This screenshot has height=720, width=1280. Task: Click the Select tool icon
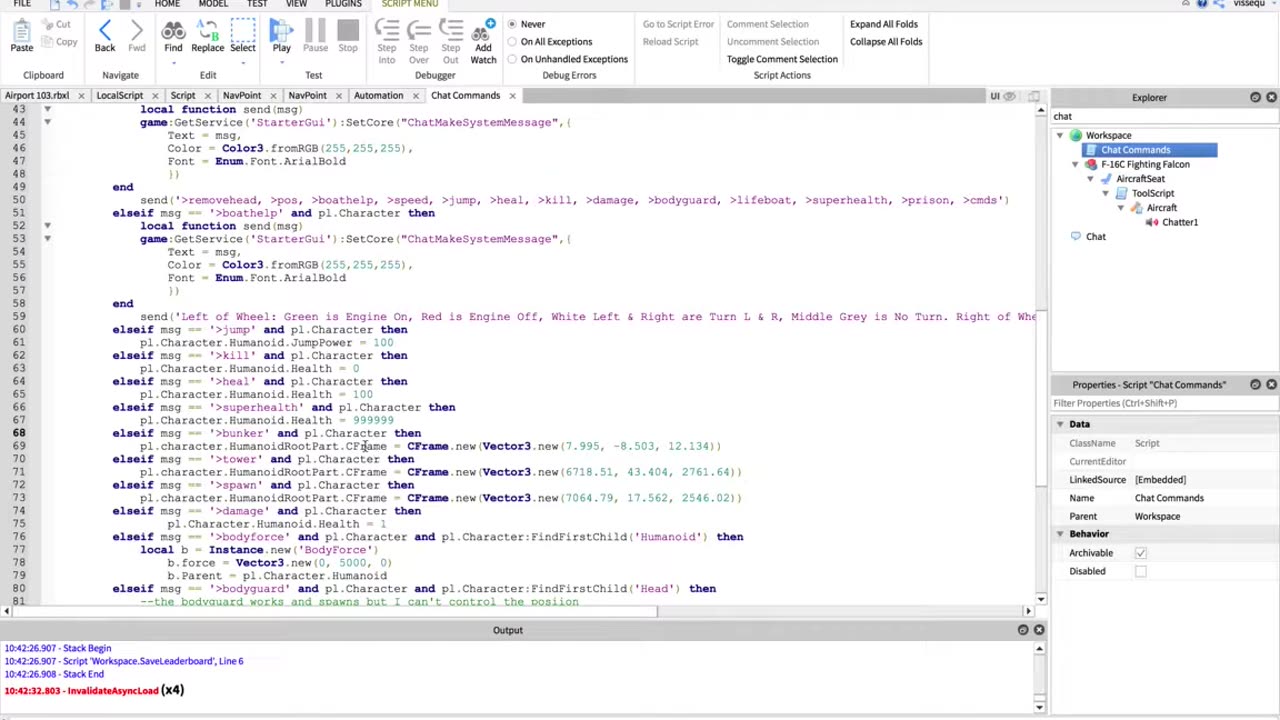coord(243,38)
